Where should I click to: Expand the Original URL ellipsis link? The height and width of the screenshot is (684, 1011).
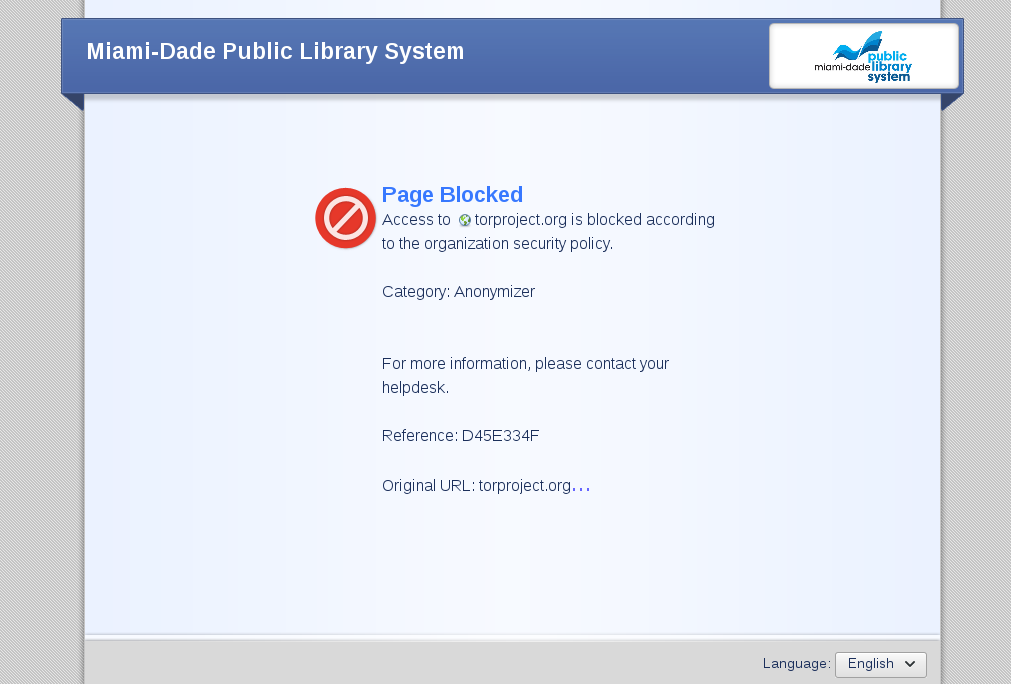click(581, 487)
